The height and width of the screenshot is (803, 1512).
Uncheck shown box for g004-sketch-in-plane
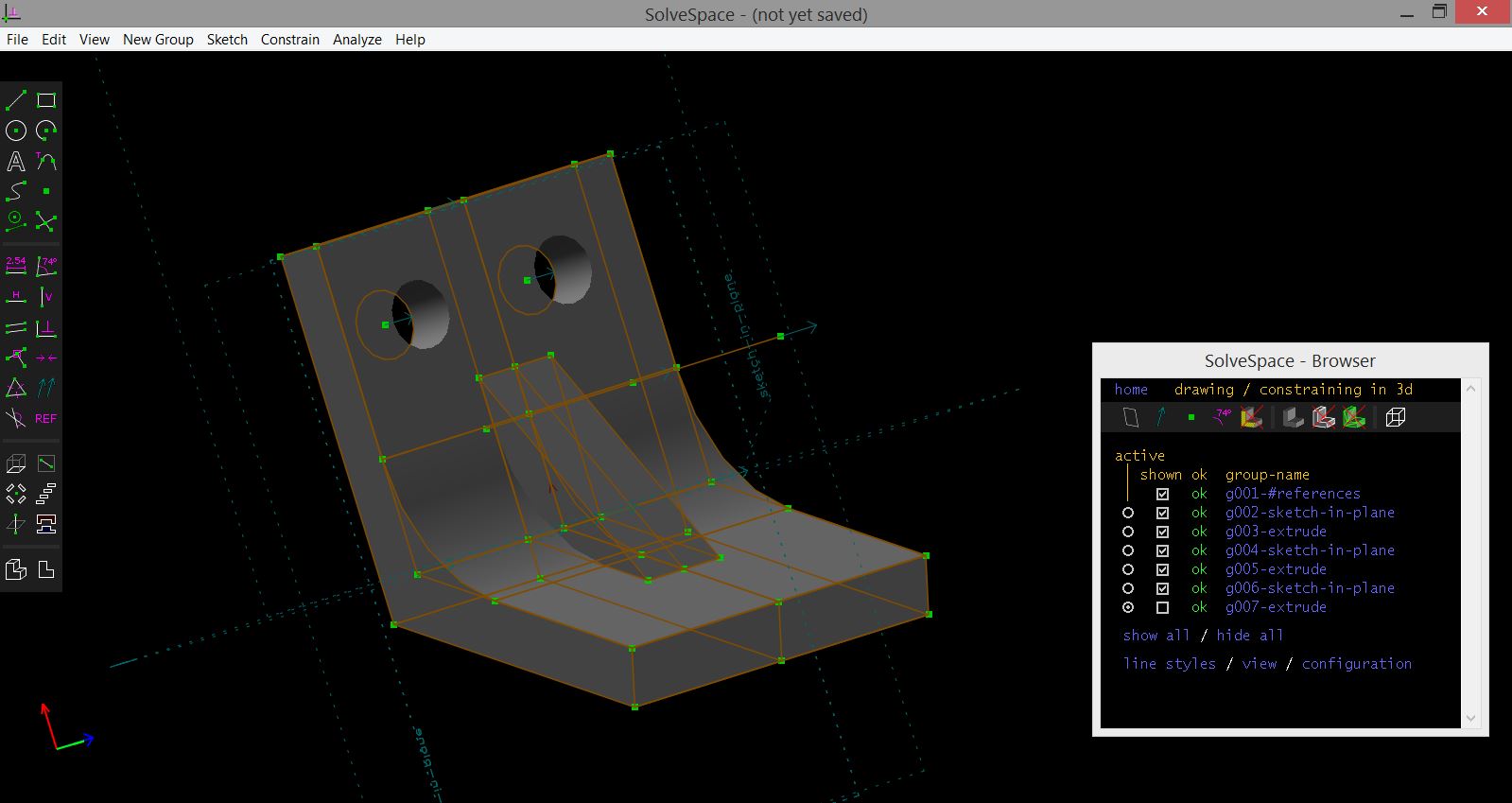click(x=1162, y=550)
